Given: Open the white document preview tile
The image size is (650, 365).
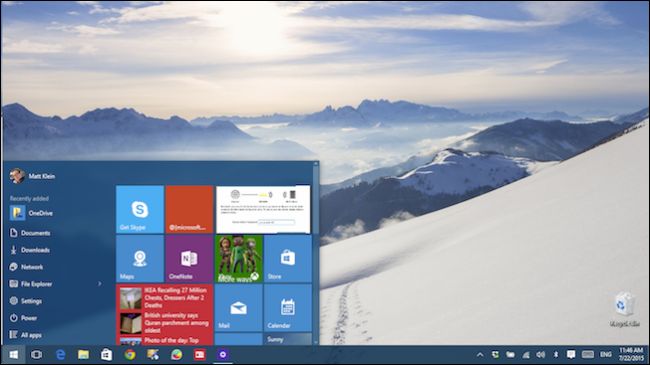Looking at the screenshot, I should click(263, 209).
